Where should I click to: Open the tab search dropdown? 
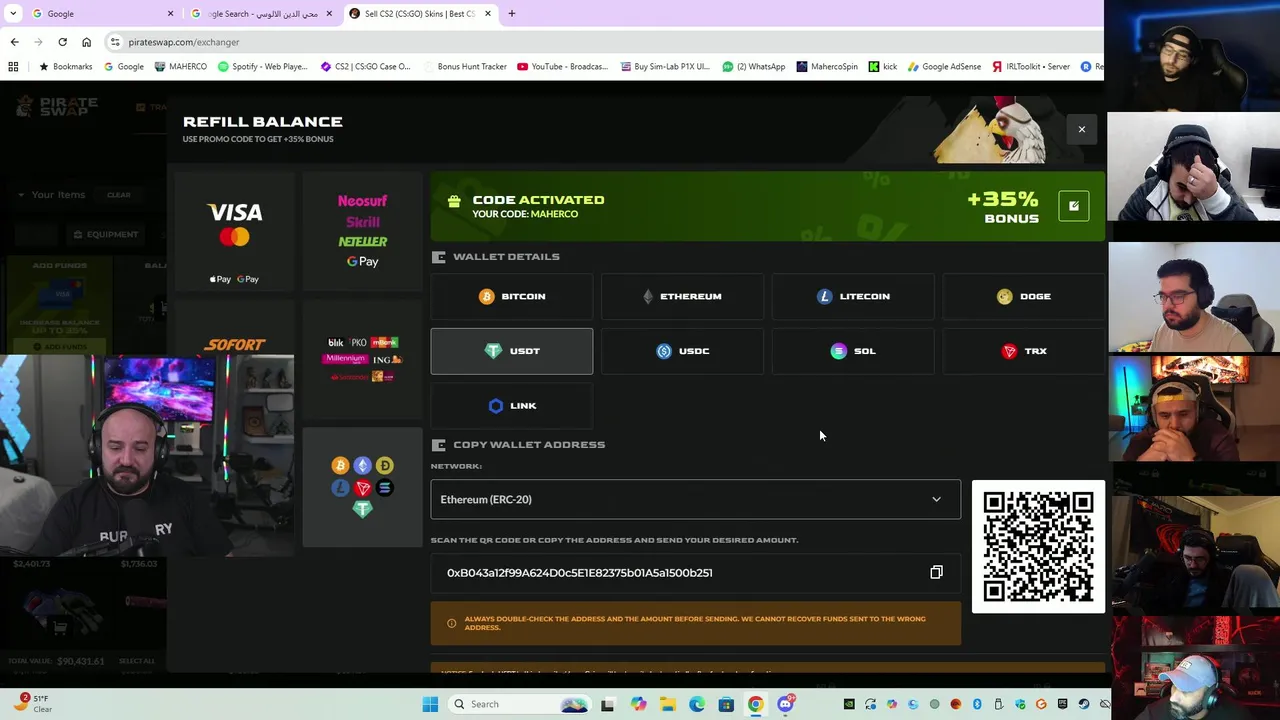pyautogui.click(x=13, y=14)
